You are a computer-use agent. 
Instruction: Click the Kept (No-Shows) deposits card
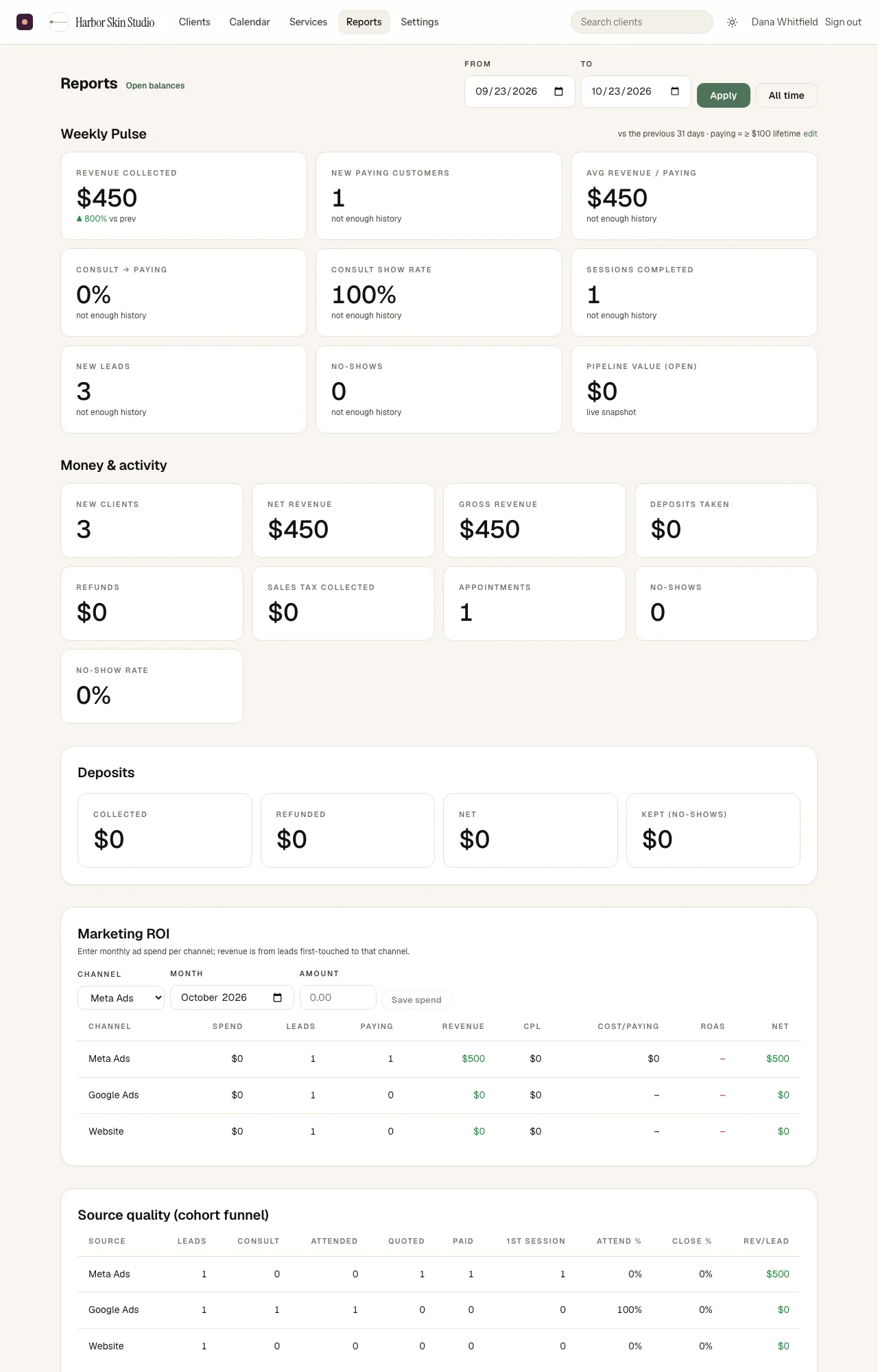713,830
